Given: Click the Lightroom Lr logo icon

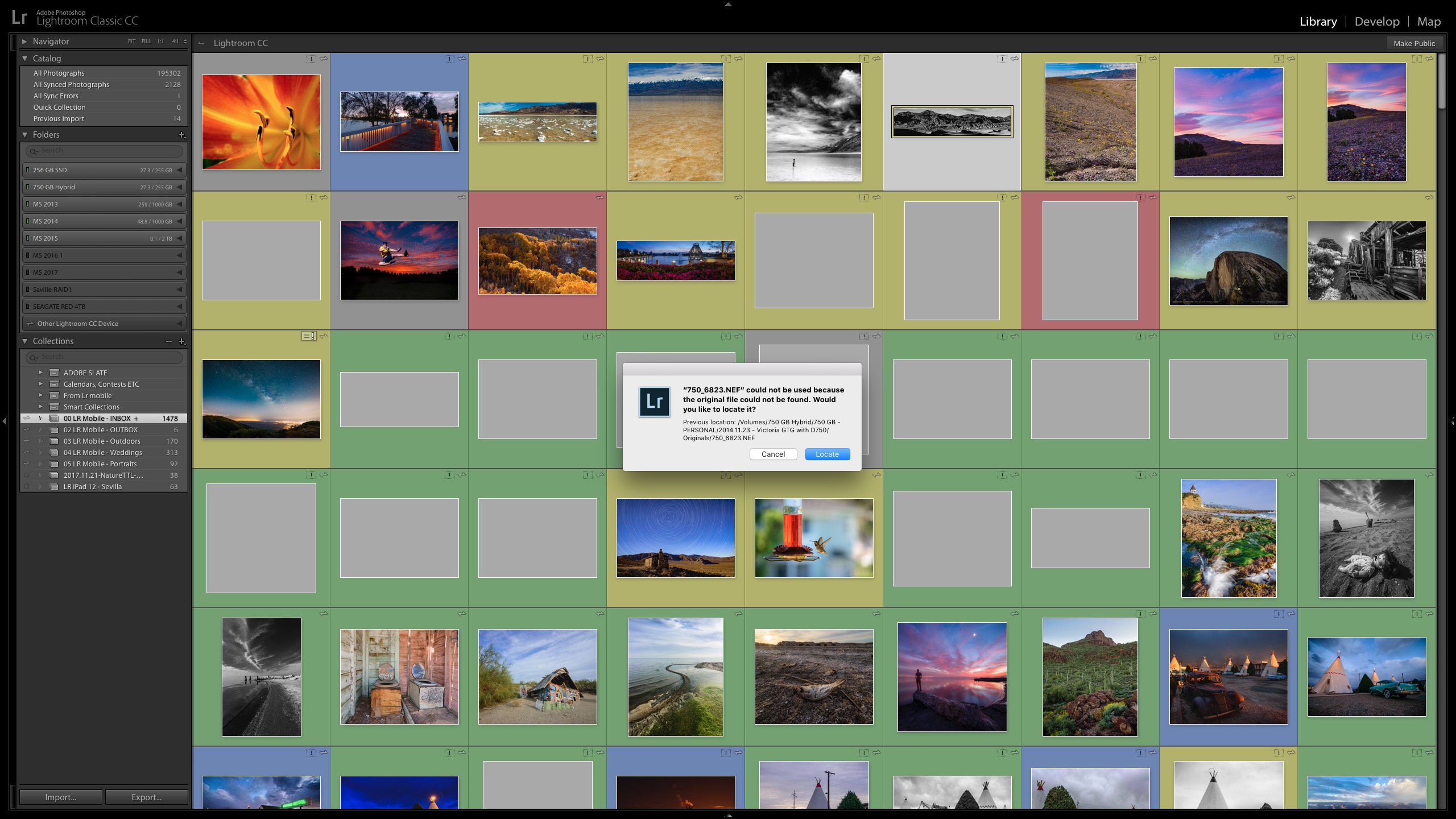Looking at the screenshot, I should [19, 18].
